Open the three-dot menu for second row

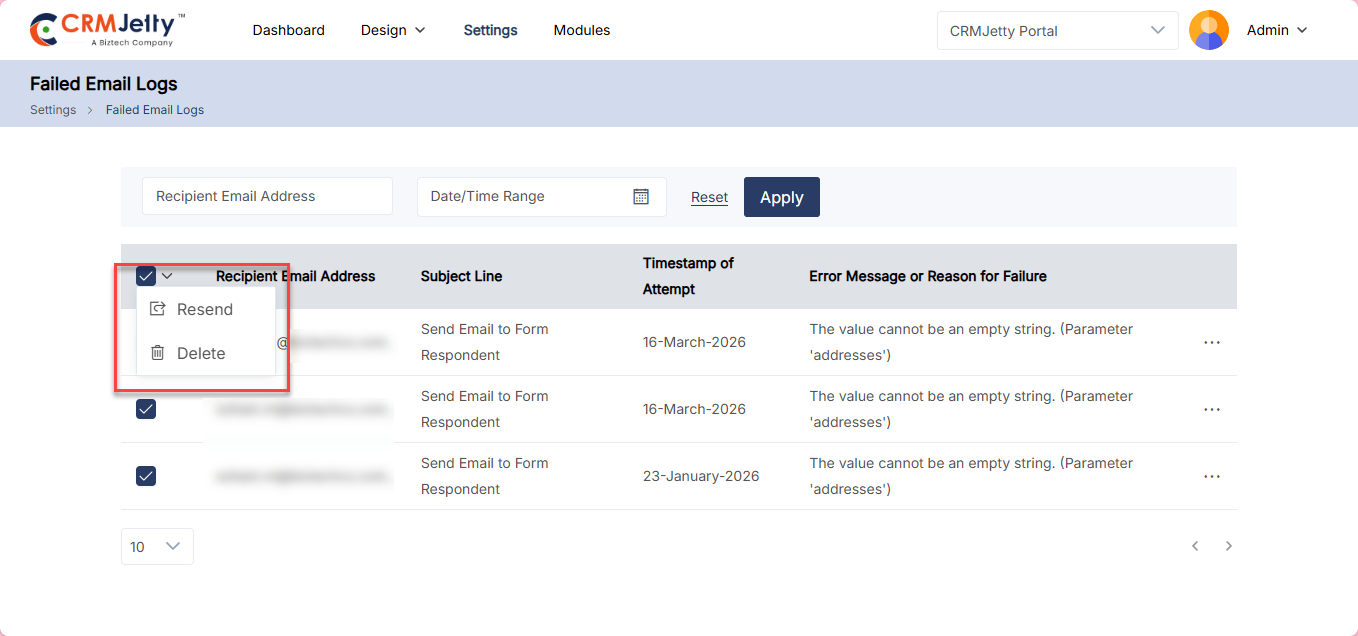click(x=1212, y=409)
